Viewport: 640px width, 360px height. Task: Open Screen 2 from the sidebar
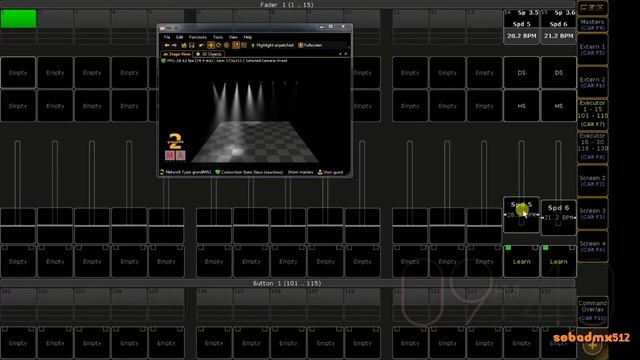click(x=592, y=181)
